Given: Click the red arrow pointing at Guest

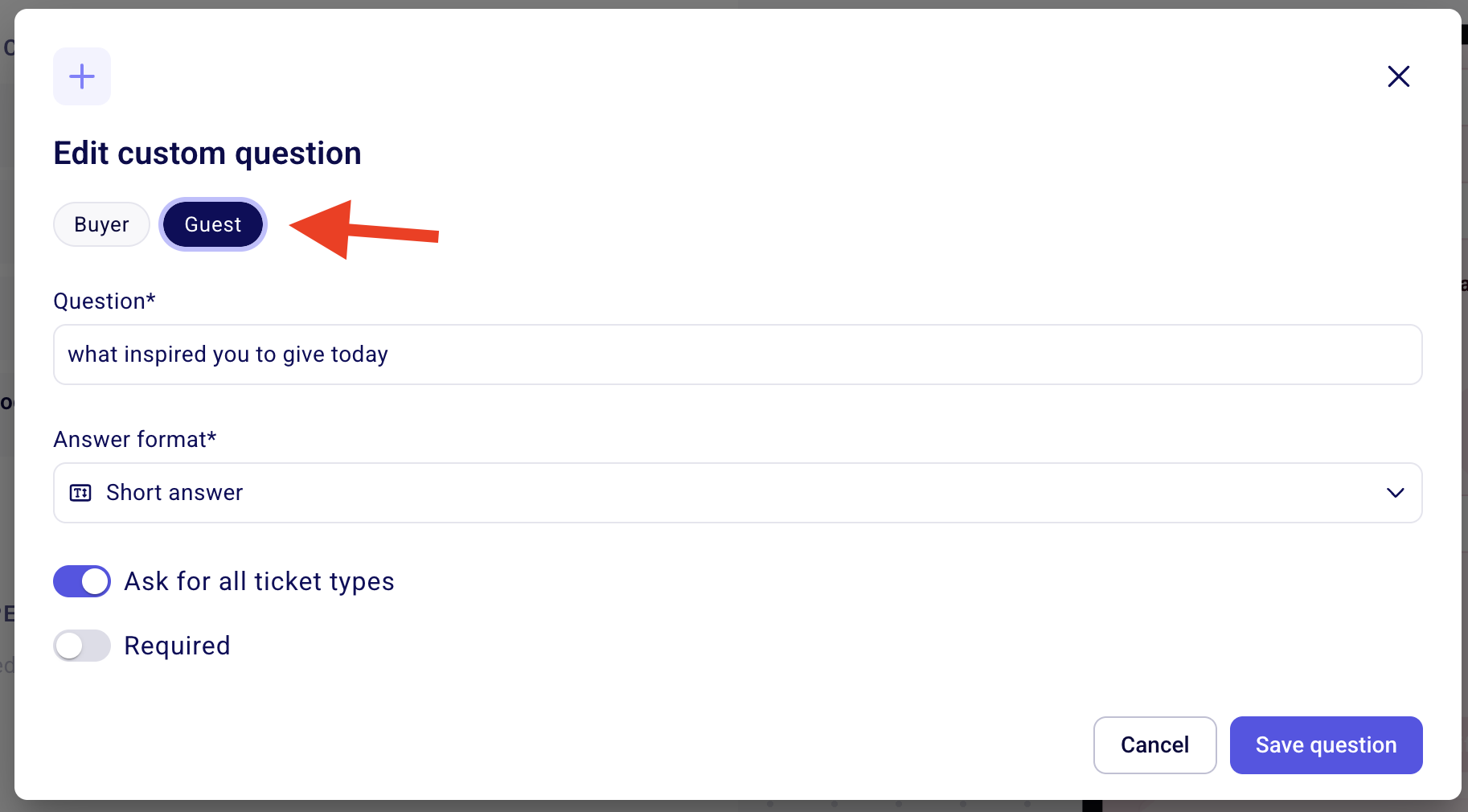Looking at the screenshot, I should 364,231.
